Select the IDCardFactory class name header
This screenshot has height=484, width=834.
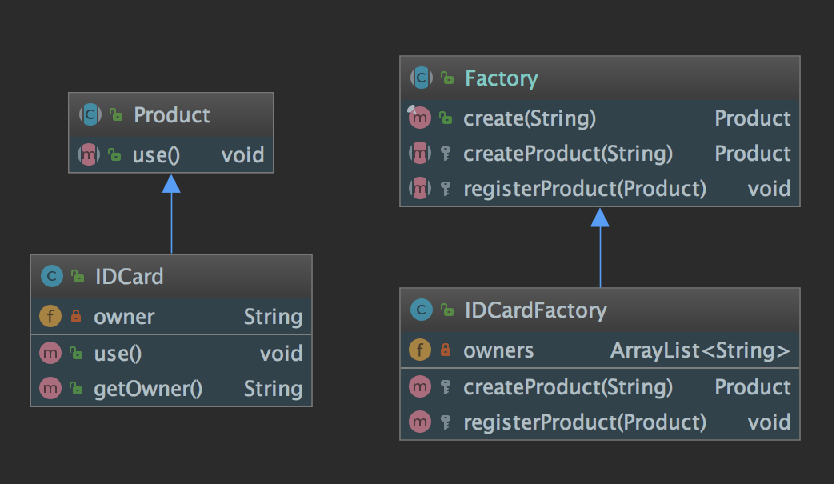[x=536, y=311]
